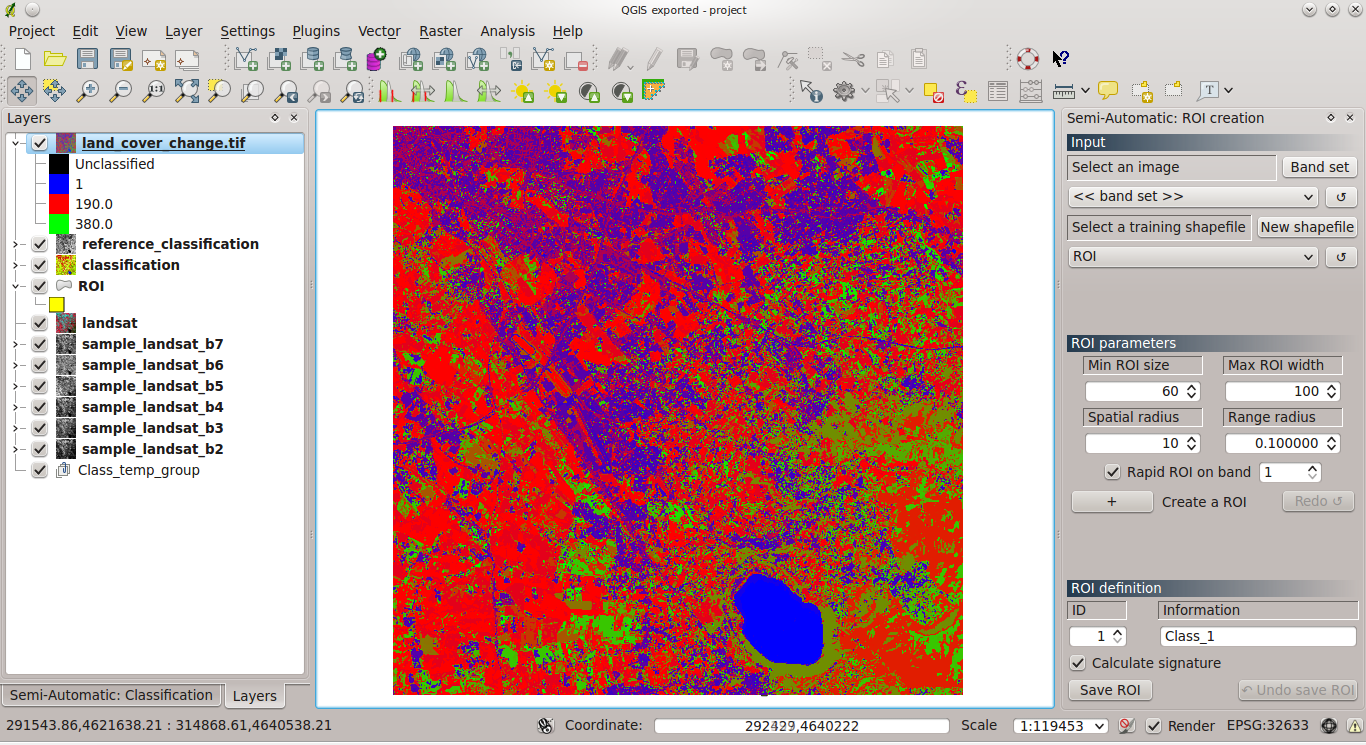Select the Measure Line tool
The height and width of the screenshot is (745, 1366).
pos(1062,90)
